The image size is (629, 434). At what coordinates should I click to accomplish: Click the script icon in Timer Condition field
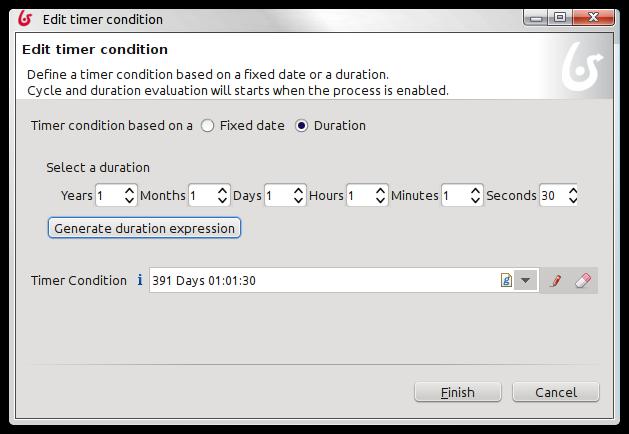coord(506,280)
